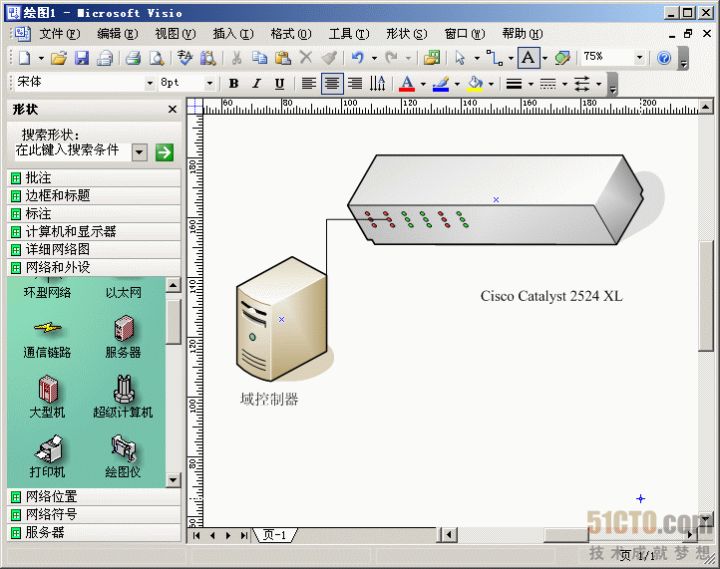The height and width of the screenshot is (569, 720).
Task: Select the 绘图仪 plotter shape
Action: coord(123,456)
